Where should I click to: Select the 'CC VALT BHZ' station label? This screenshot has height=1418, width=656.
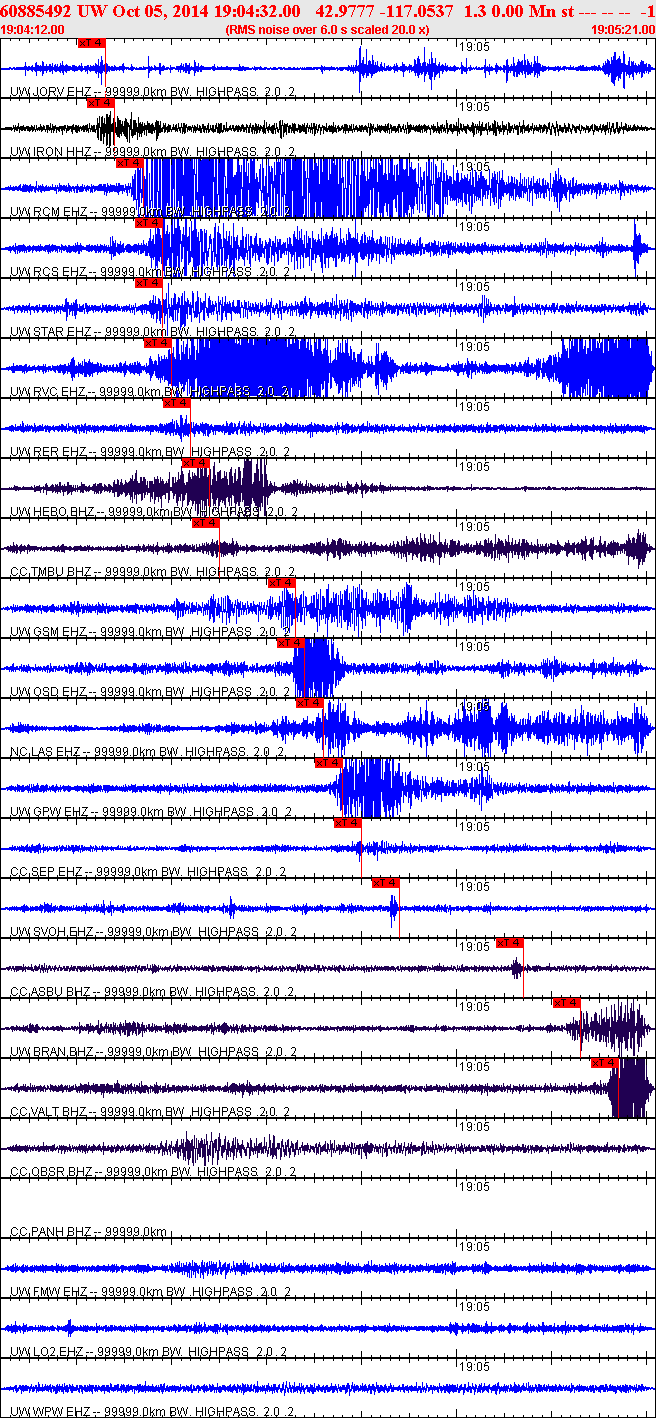tap(50, 1112)
